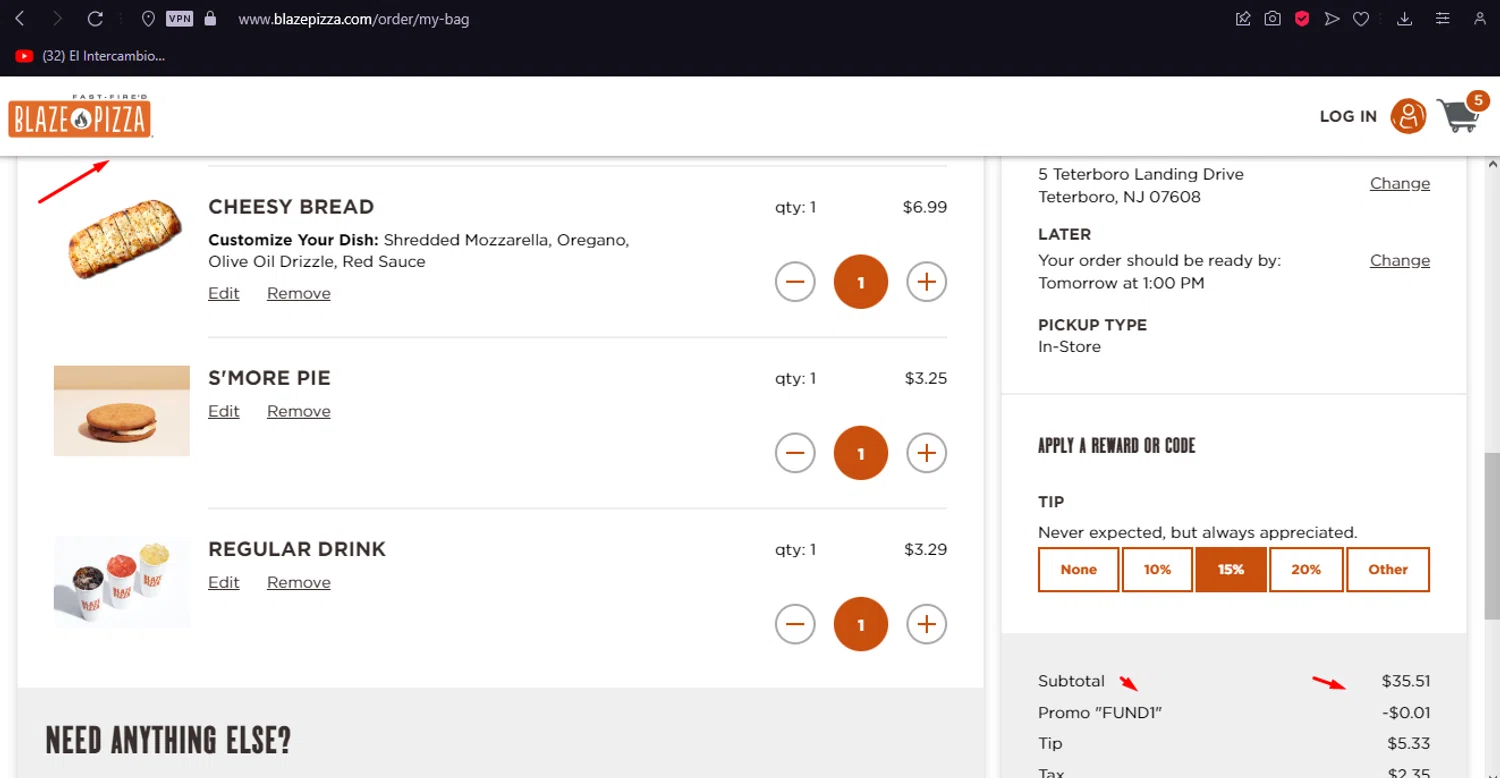
Task: Open browser easy setup sliders menu
Action: click(1442, 18)
